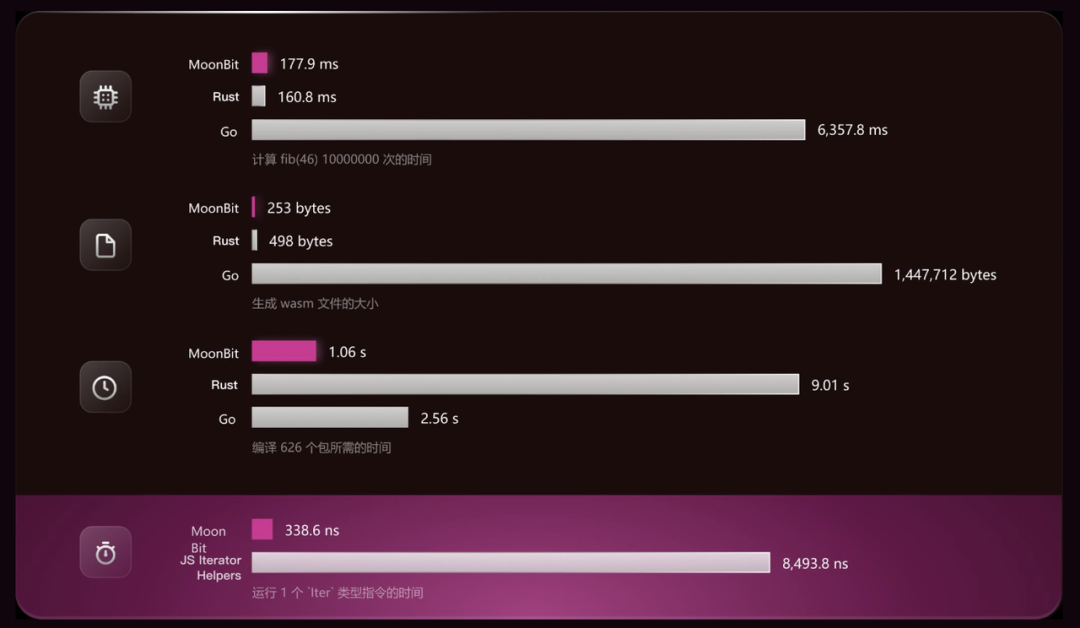Click the Rust 498 bytes bar
The height and width of the screenshot is (628, 1080).
point(255,240)
